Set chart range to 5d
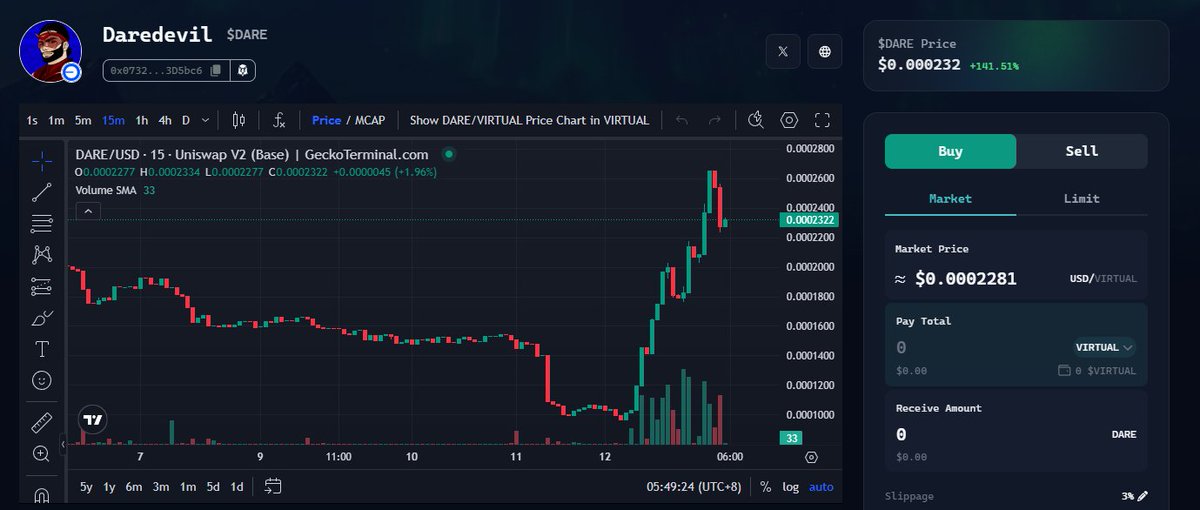The width and height of the screenshot is (1200, 510). (x=212, y=487)
